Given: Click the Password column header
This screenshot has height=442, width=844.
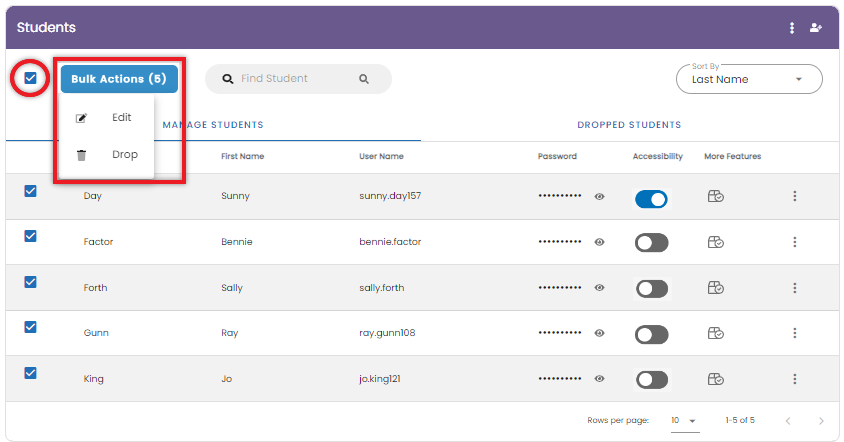Looking at the screenshot, I should click(x=557, y=156).
